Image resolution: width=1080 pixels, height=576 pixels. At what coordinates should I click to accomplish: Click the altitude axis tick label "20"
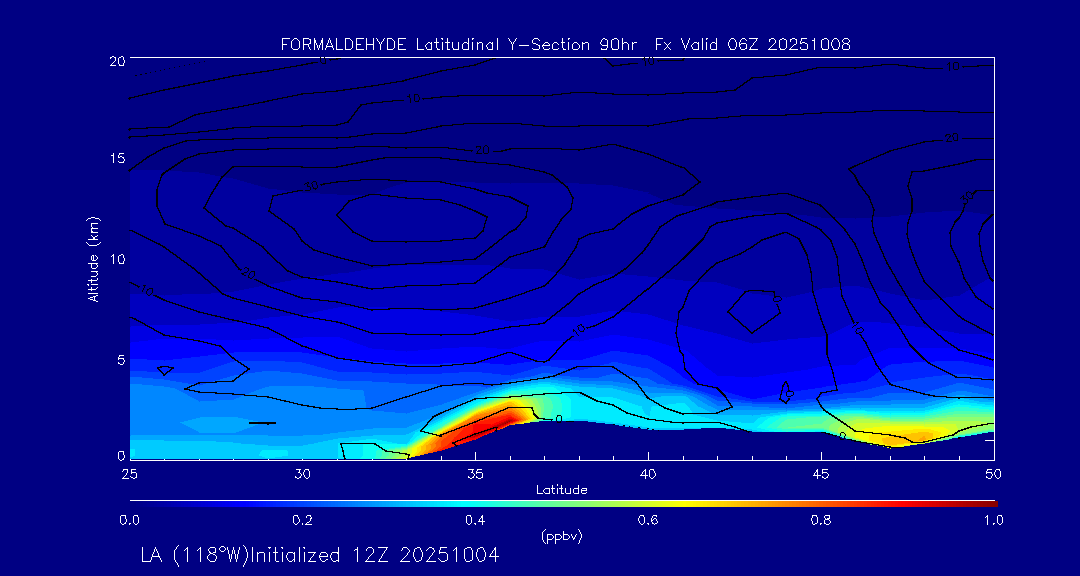[x=116, y=61]
